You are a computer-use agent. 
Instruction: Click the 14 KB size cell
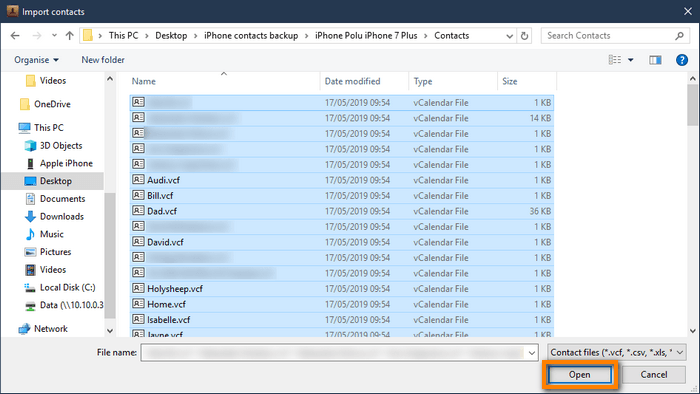tap(540, 118)
